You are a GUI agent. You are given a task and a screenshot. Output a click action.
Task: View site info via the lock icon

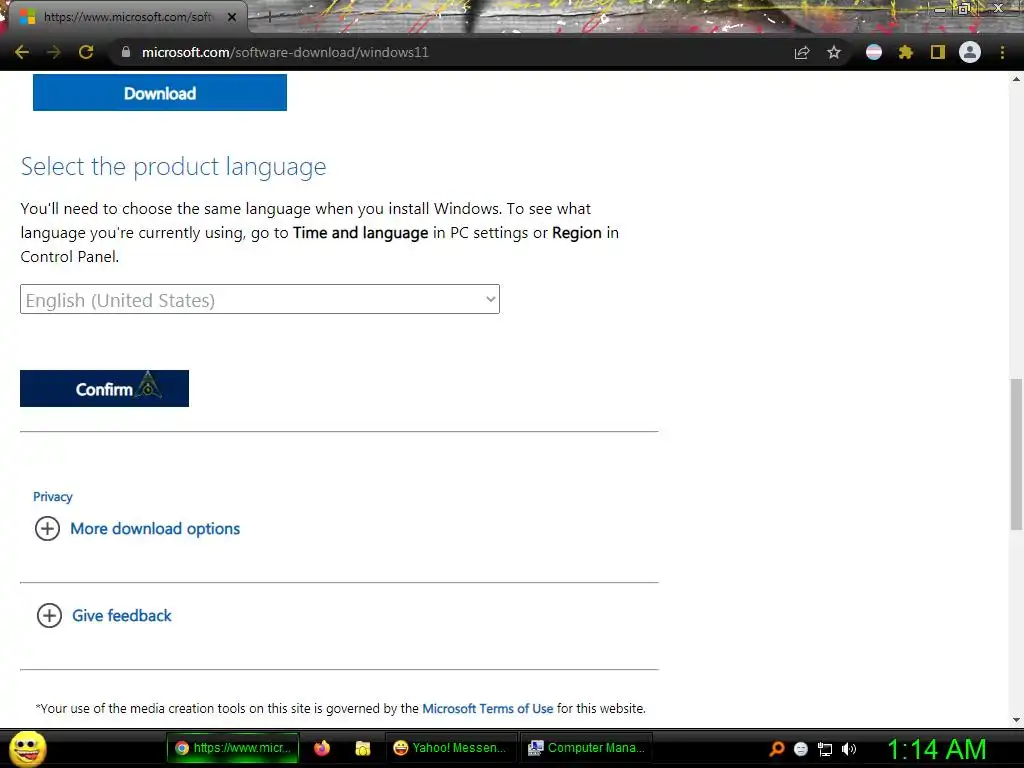pyautogui.click(x=126, y=52)
